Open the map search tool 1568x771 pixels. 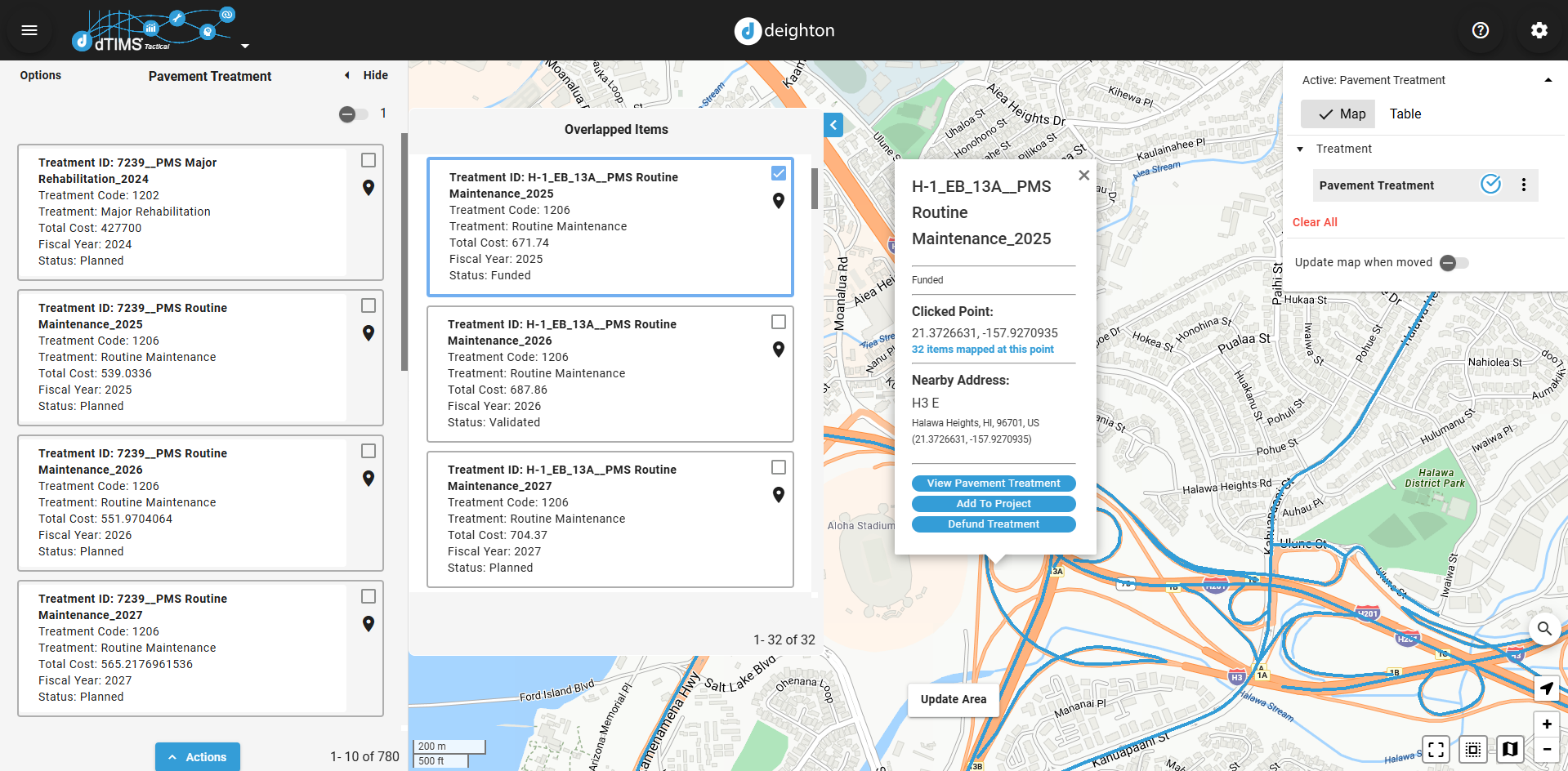point(1544,629)
